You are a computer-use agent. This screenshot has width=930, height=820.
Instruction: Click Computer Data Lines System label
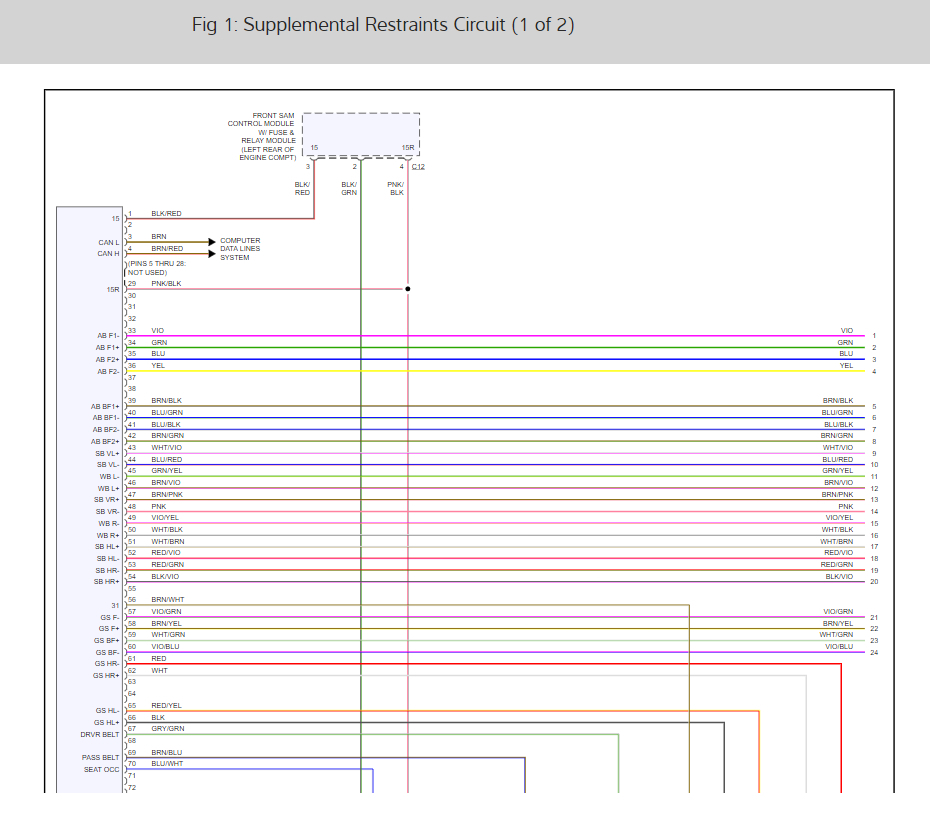(240, 249)
